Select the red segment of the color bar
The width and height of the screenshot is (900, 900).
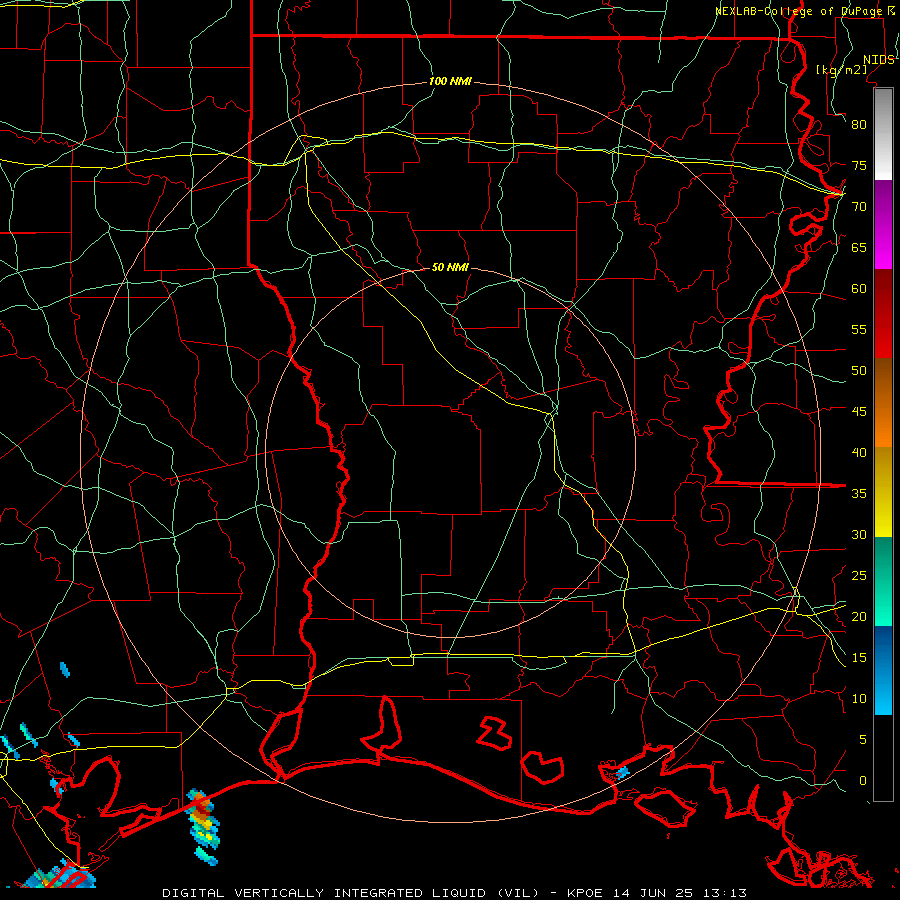click(x=883, y=314)
